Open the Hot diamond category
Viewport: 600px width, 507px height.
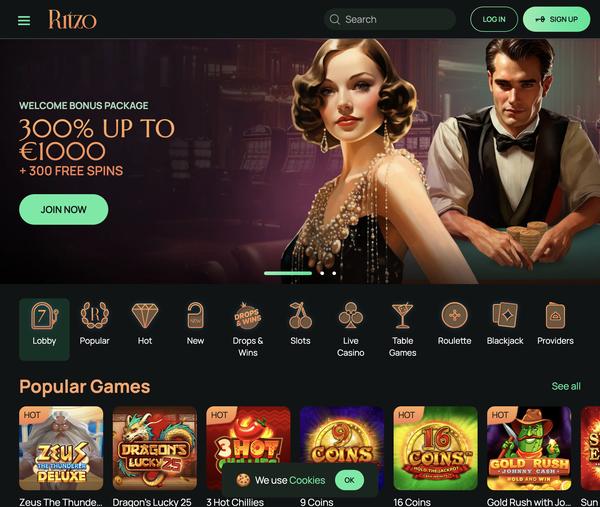(x=145, y=316)
